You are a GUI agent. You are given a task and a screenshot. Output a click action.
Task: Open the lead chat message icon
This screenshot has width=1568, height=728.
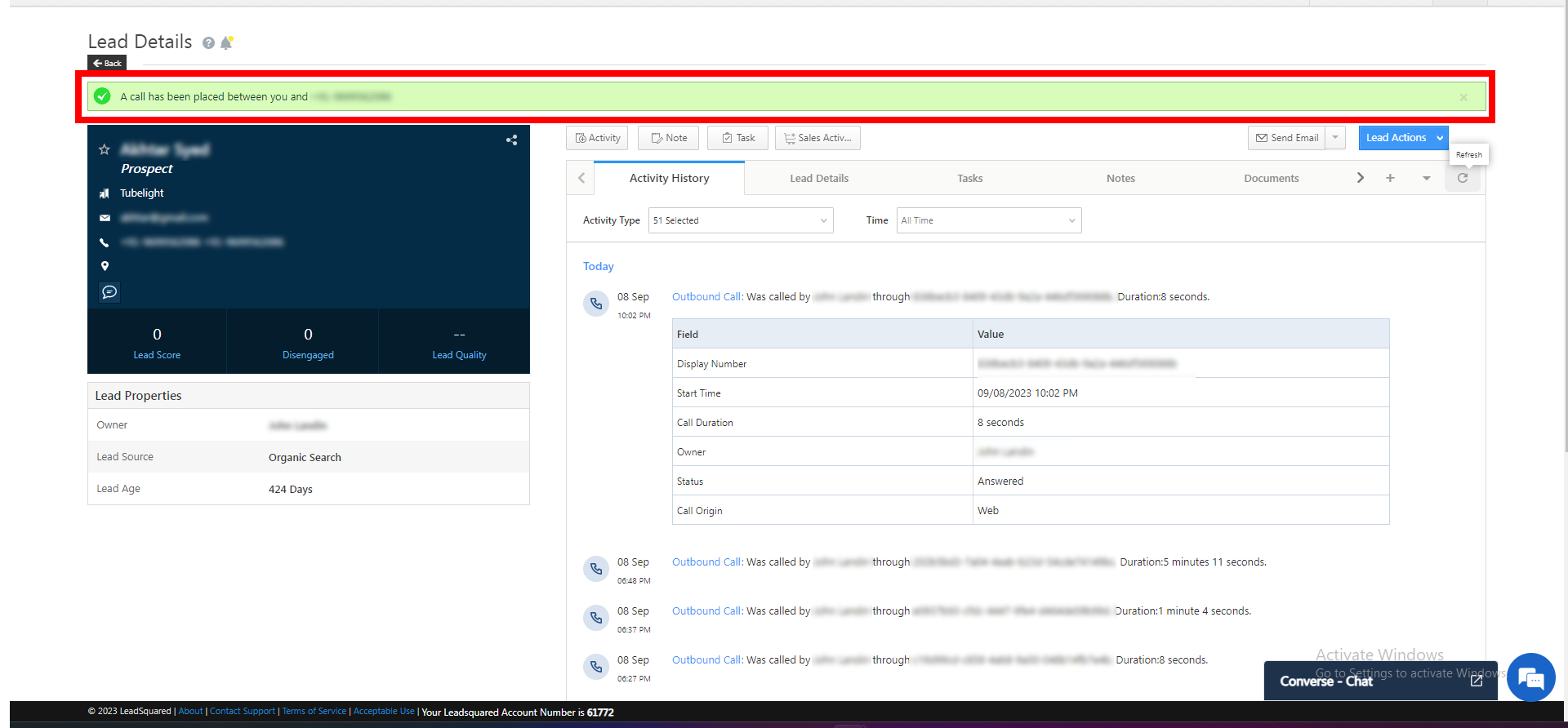click(109, 292)
